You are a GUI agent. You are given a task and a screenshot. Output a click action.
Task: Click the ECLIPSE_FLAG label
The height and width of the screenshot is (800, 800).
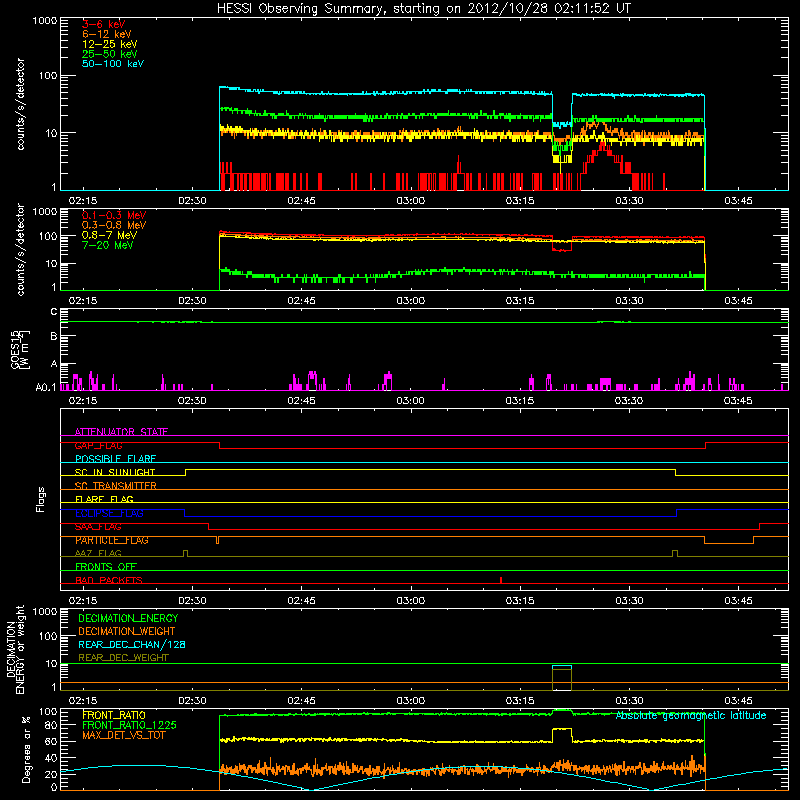pyautogui.click(x=110, y=513)
